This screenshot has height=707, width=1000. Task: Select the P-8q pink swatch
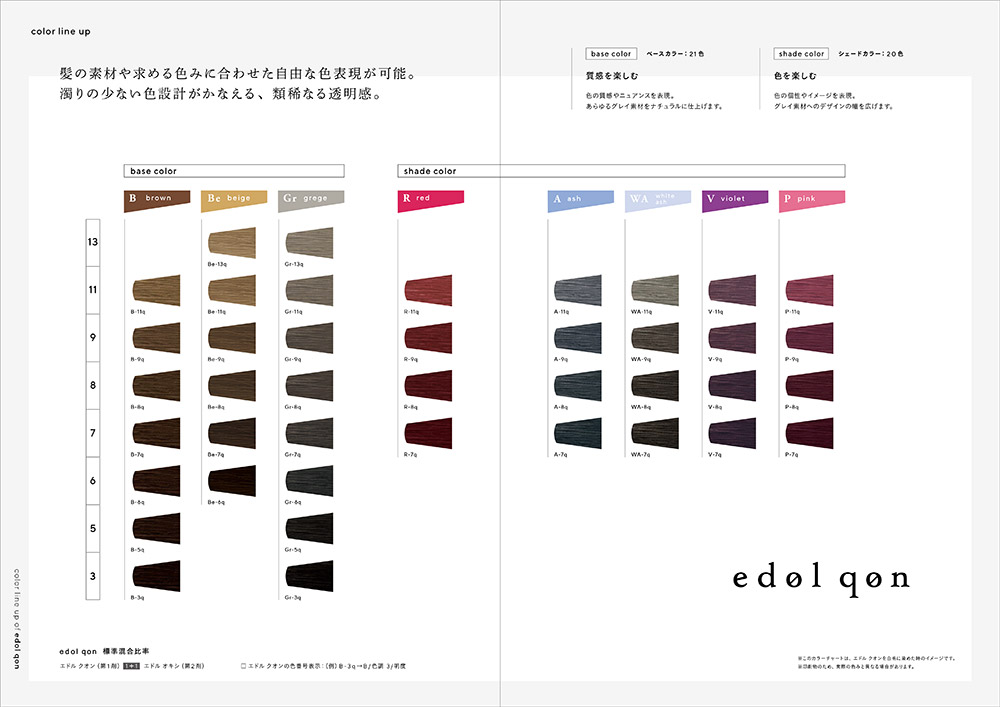[x=809, y=386]
